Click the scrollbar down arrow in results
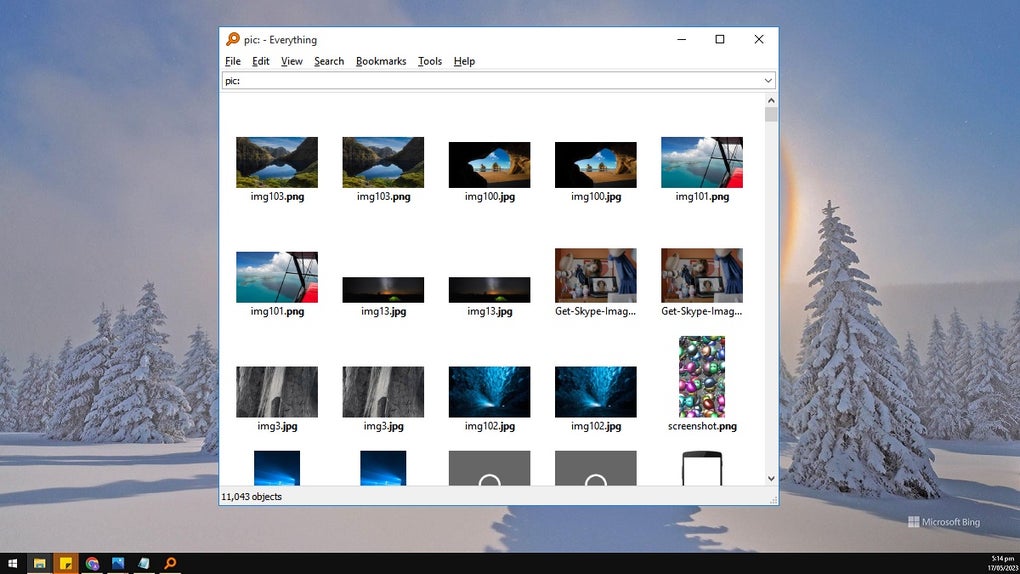The width and height of the screenshot is (1020, 574). [771, 478]
